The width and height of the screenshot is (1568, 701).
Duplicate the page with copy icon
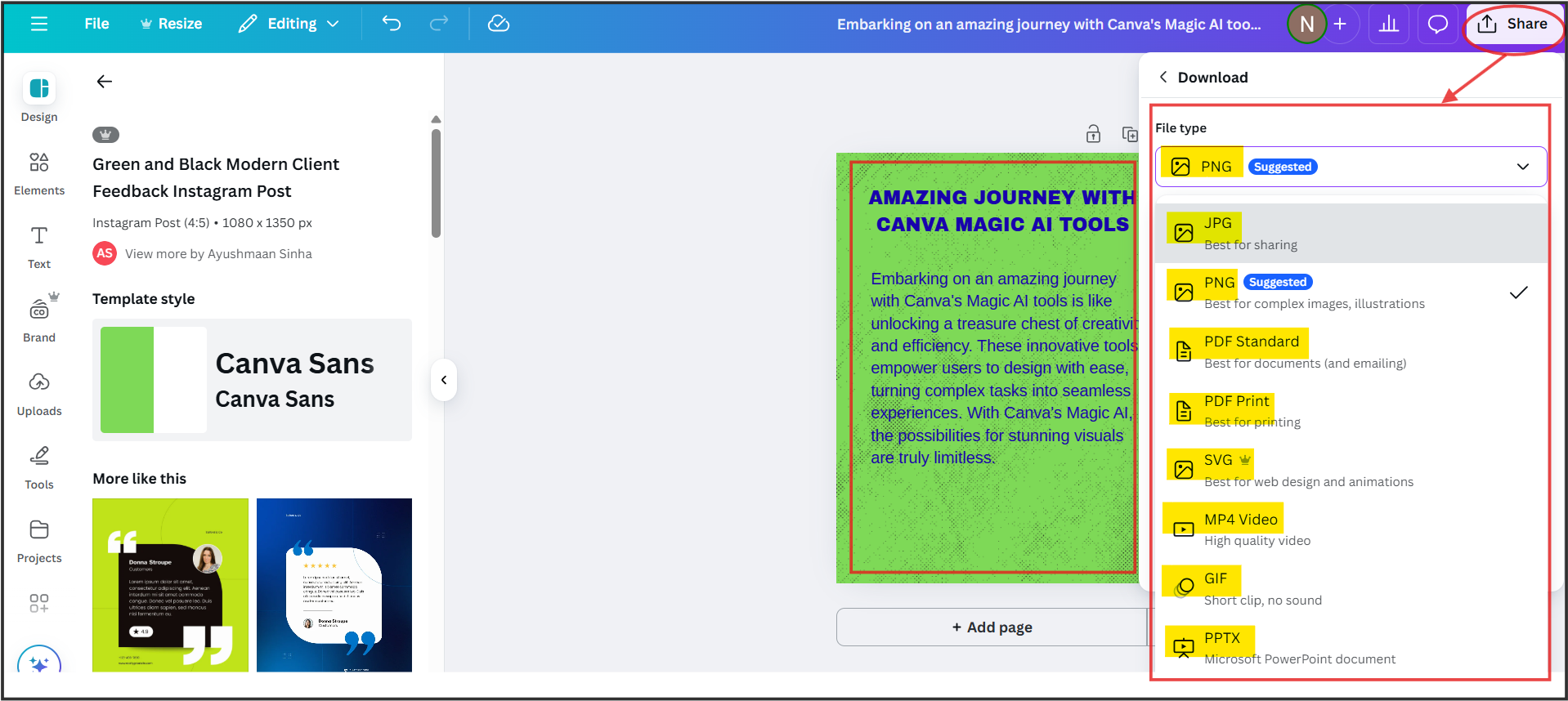click(x=1130, y=134)
